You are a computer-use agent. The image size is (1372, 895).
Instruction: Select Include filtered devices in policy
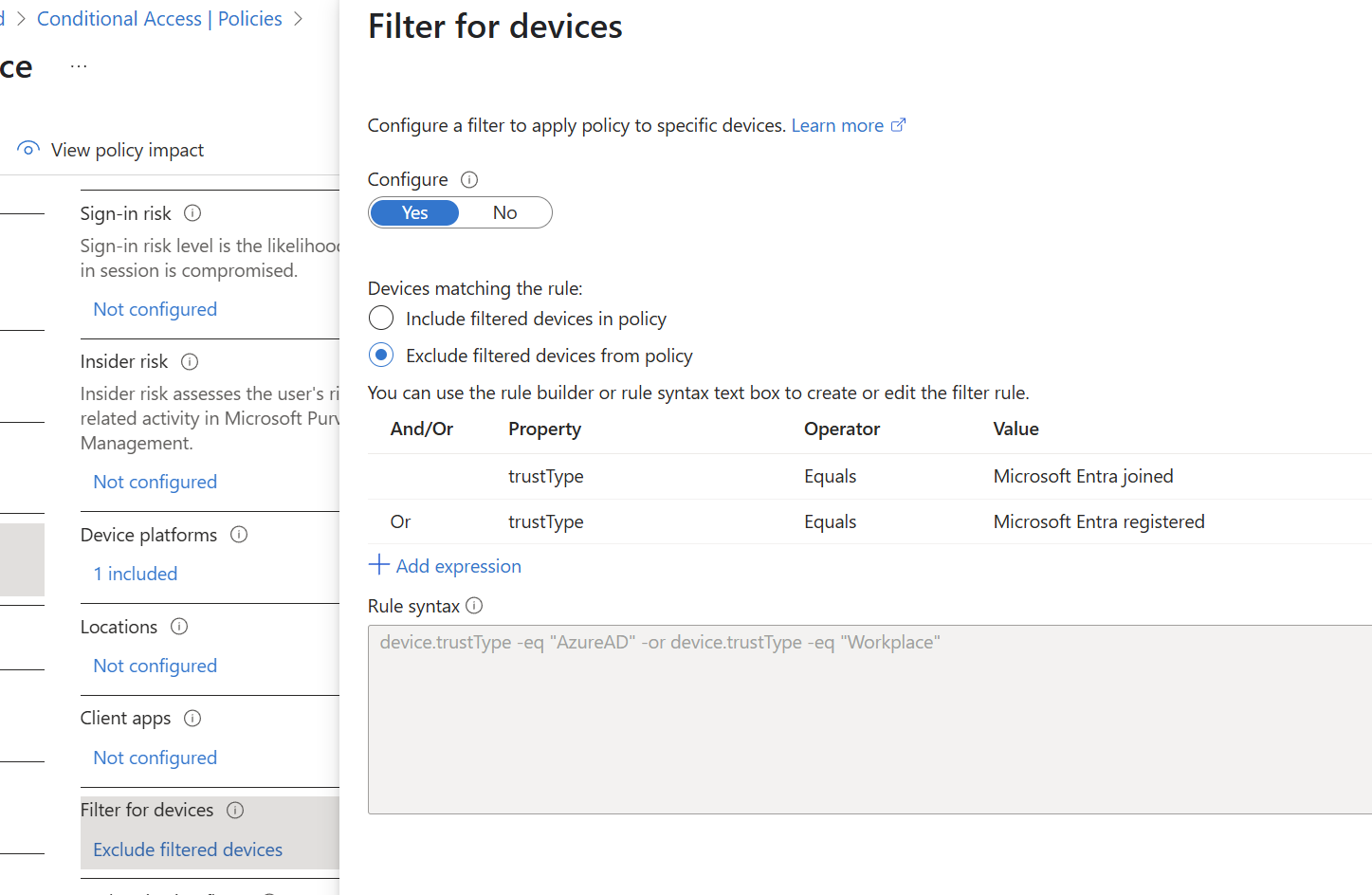point(381,319)
